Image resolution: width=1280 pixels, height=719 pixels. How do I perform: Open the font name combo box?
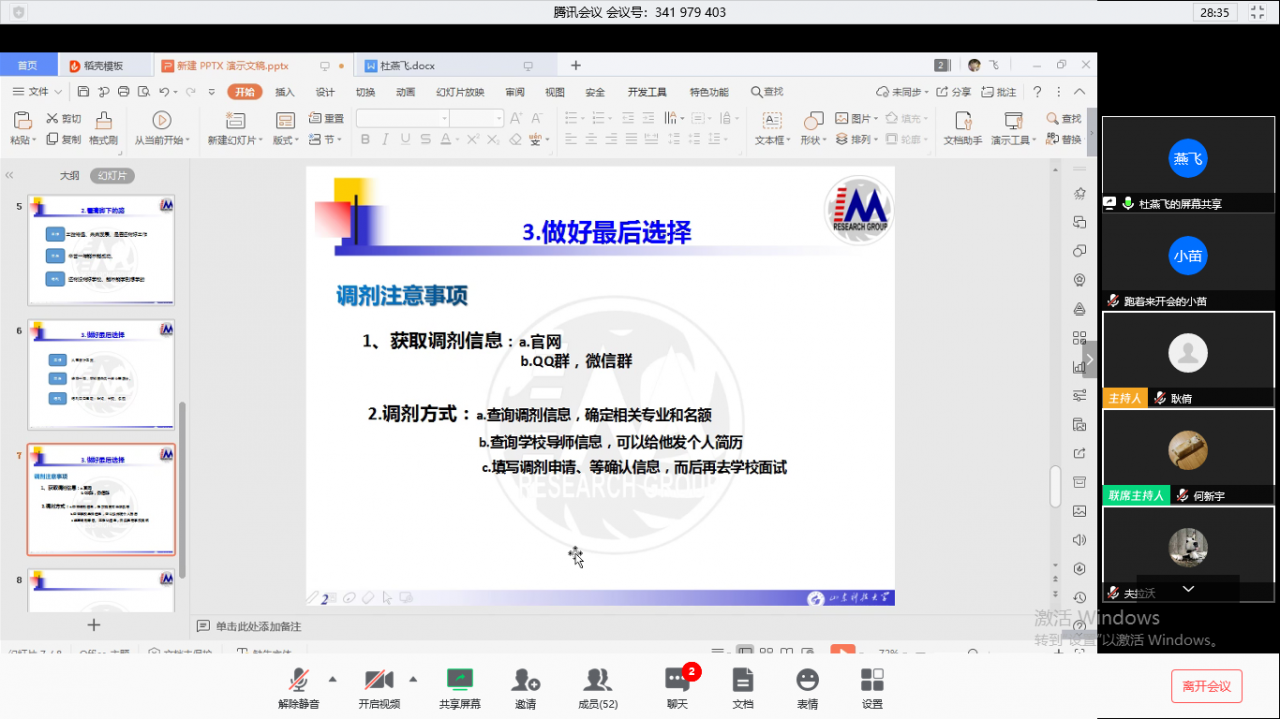coord(402,118)
